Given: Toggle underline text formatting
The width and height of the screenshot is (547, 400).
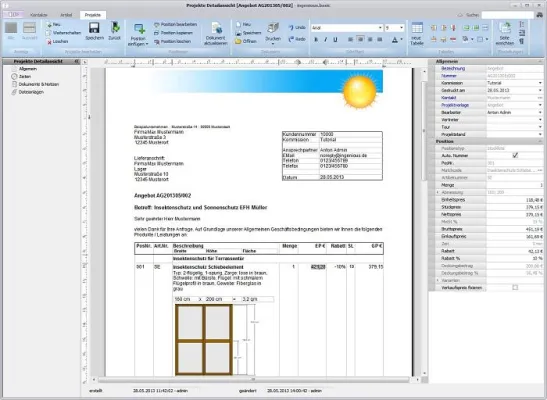Looking at the screenshot, I should tap(335, 40).
